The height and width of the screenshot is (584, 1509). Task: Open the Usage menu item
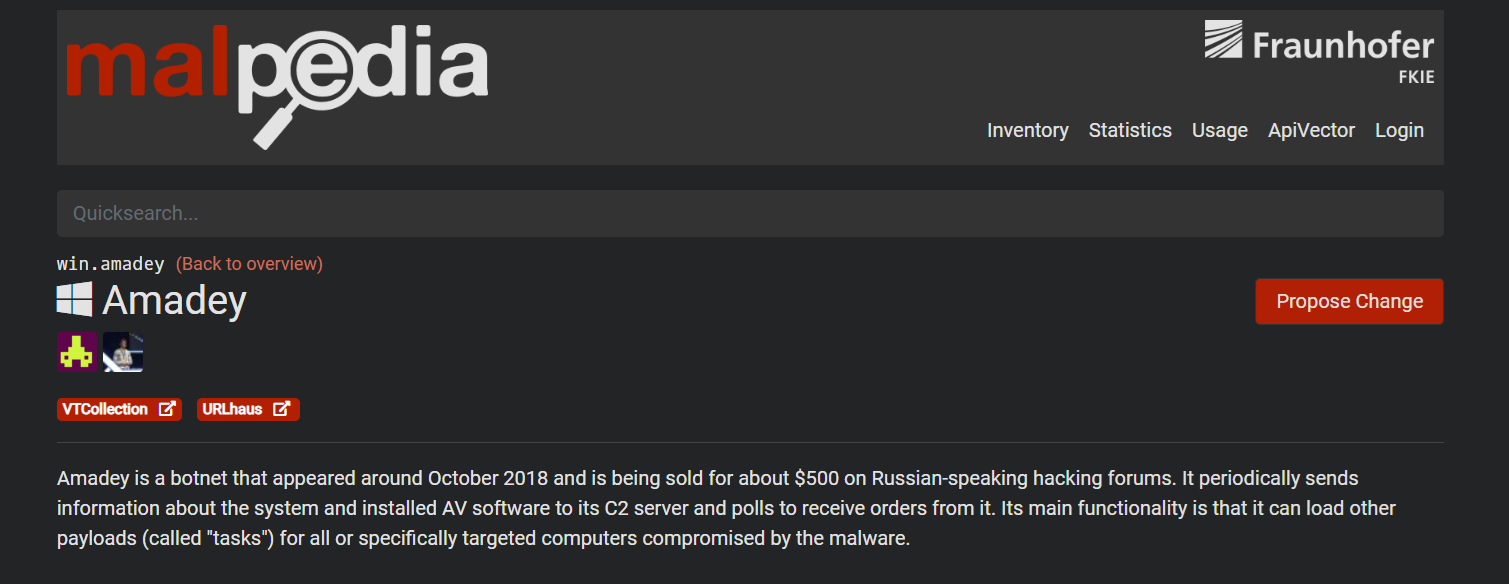click(x=1219, y=130)
